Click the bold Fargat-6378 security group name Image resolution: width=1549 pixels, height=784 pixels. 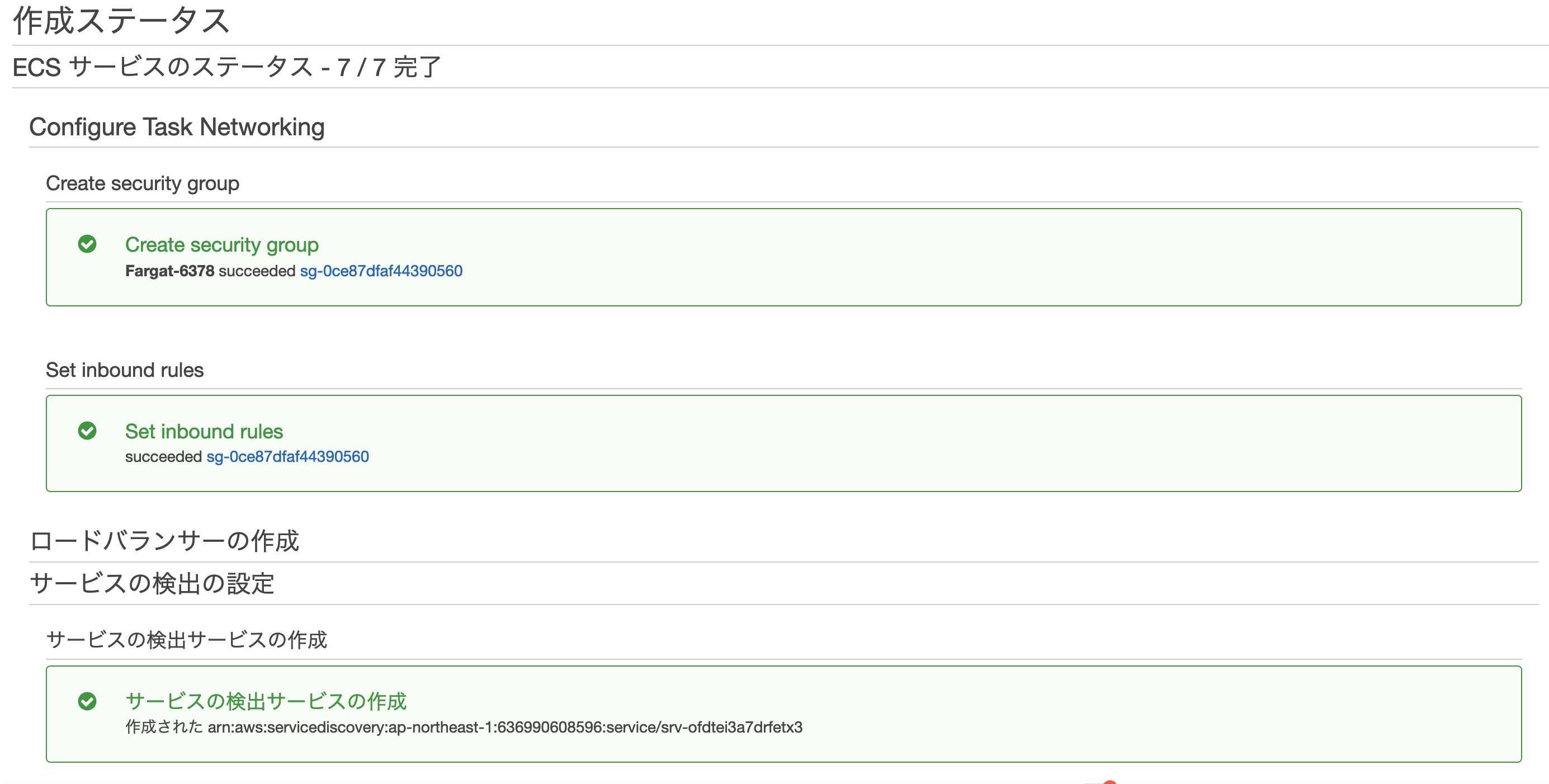[x=169, y=271]
